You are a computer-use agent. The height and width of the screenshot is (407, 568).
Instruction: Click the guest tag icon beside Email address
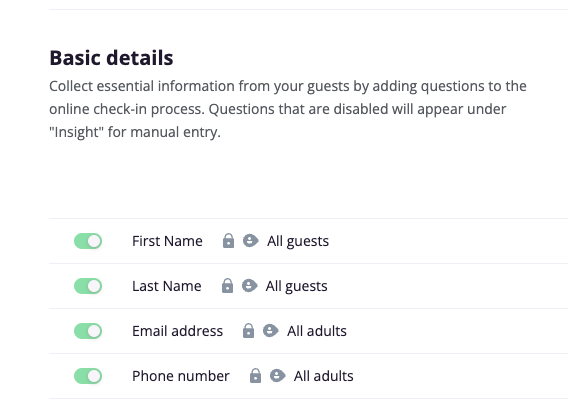(x=270, y=330)
